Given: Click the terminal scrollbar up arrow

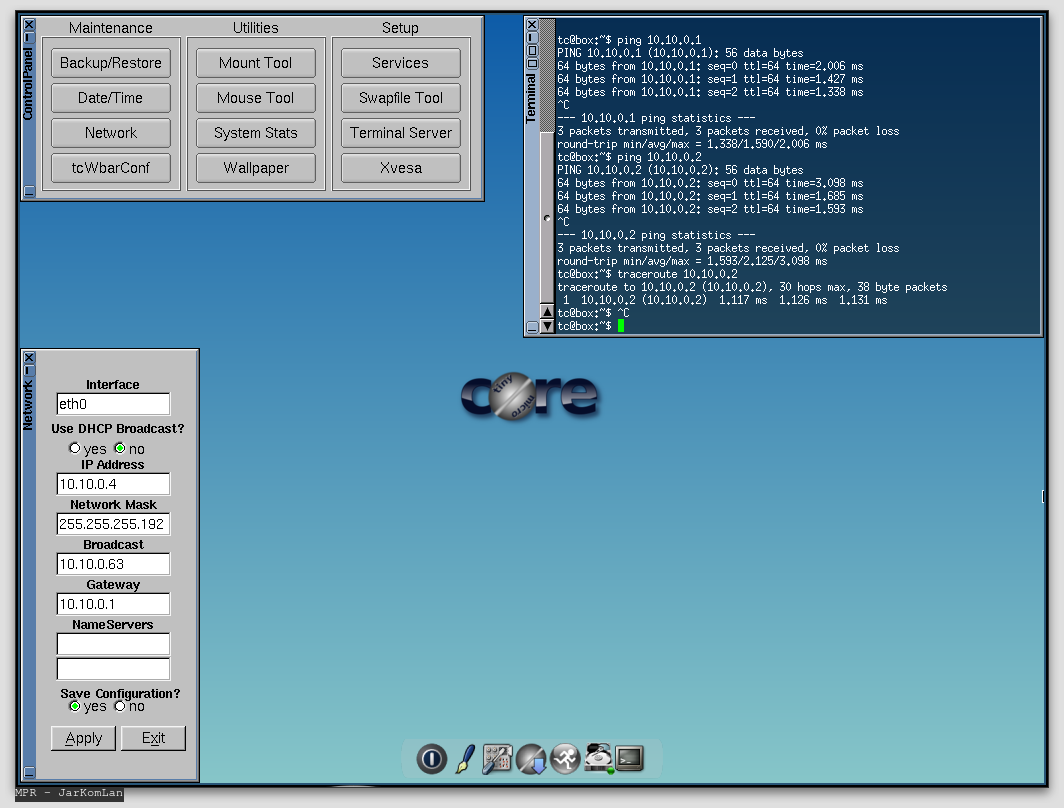Looking at the screenshot, I should click(547, 312).
